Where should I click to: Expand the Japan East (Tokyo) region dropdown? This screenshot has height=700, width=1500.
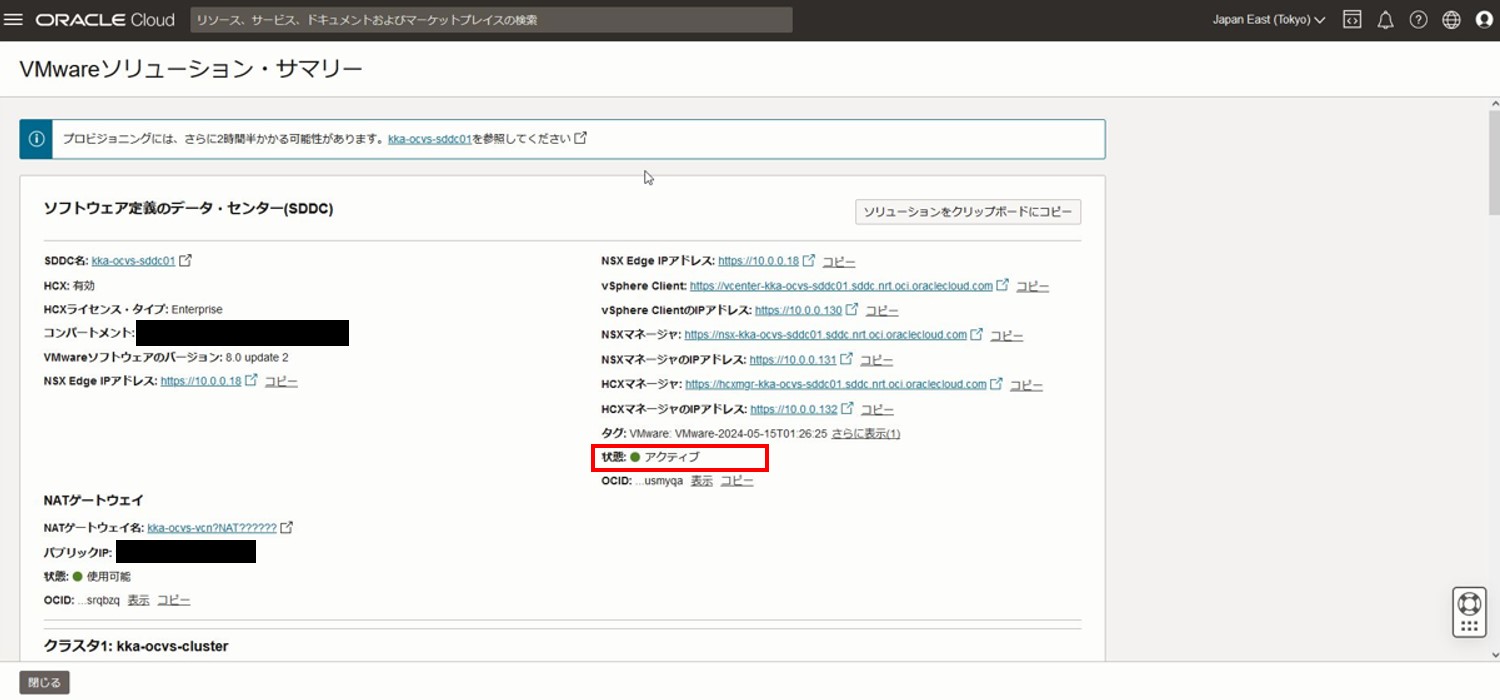1268,20
